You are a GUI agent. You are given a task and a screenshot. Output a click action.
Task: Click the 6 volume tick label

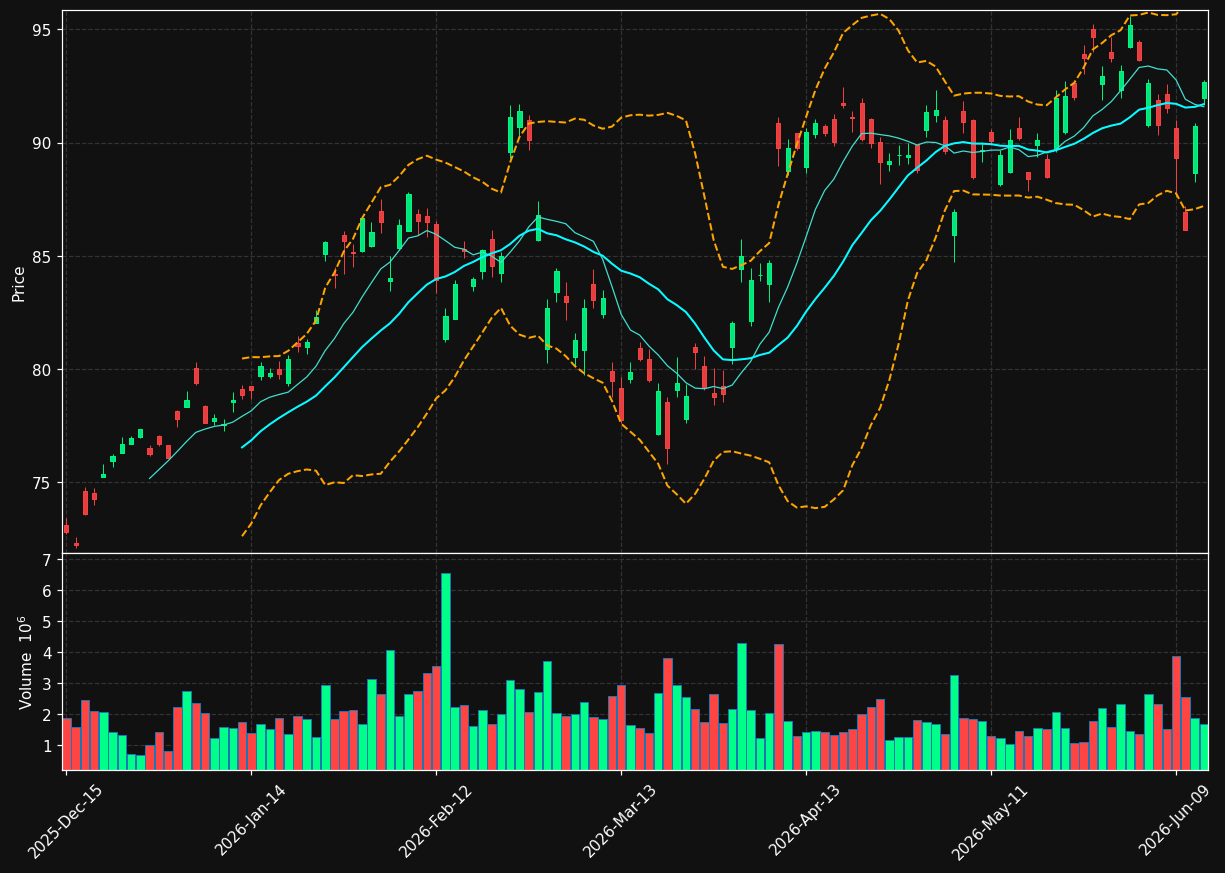[47, 591]
